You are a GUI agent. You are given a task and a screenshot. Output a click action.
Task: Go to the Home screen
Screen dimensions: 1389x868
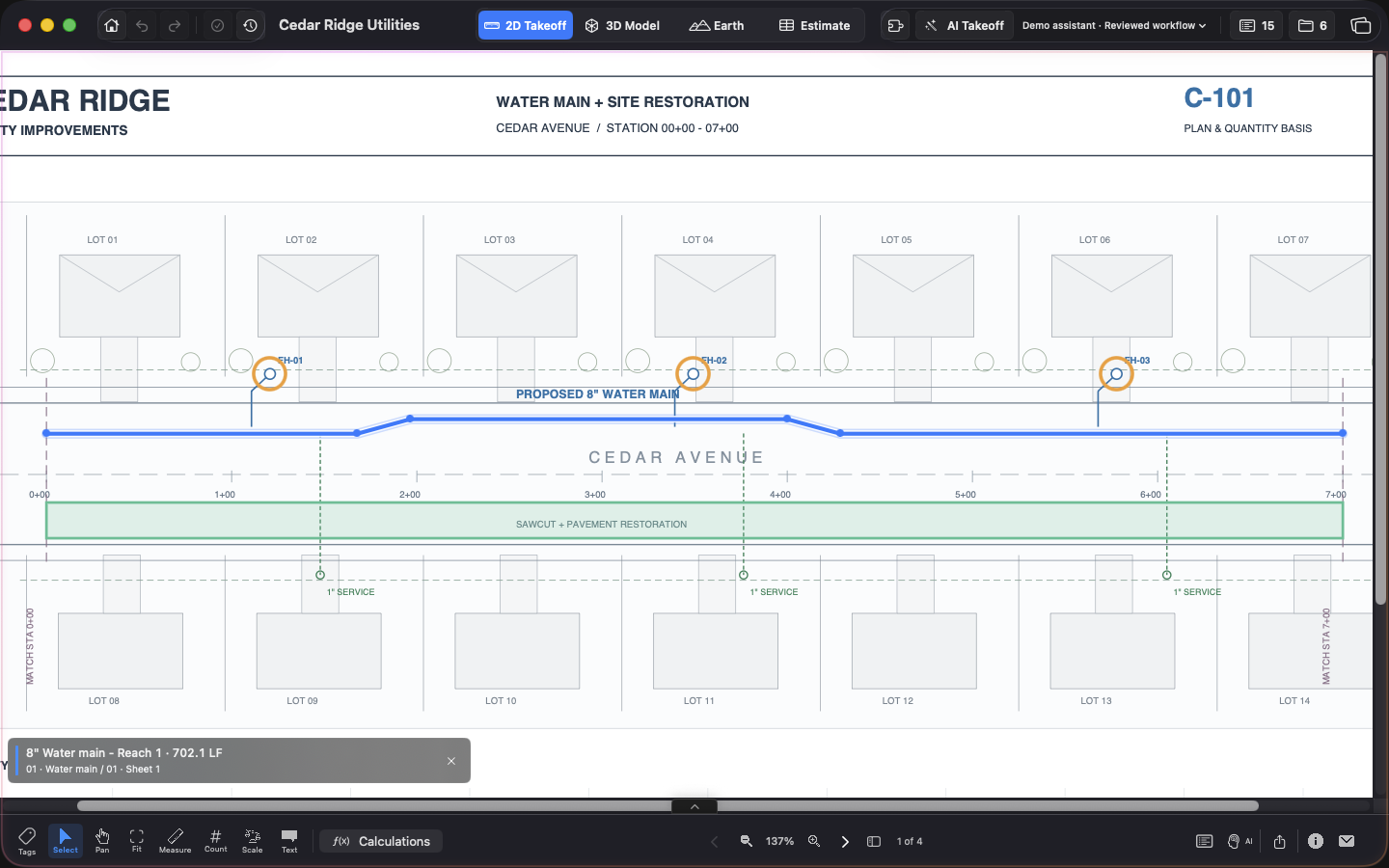point(112,26)
